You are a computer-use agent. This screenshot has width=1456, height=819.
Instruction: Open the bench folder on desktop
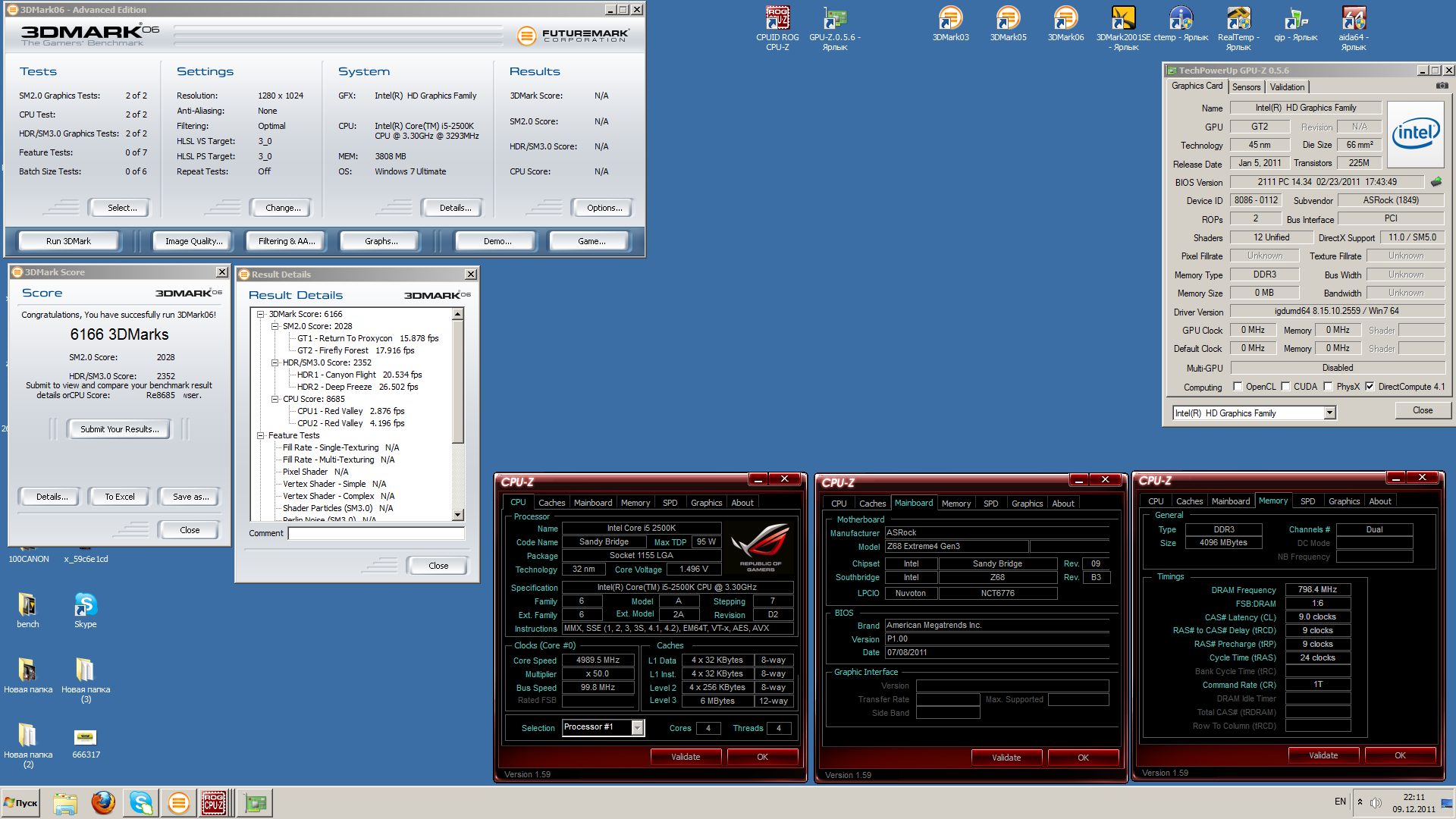coord(28,610)
